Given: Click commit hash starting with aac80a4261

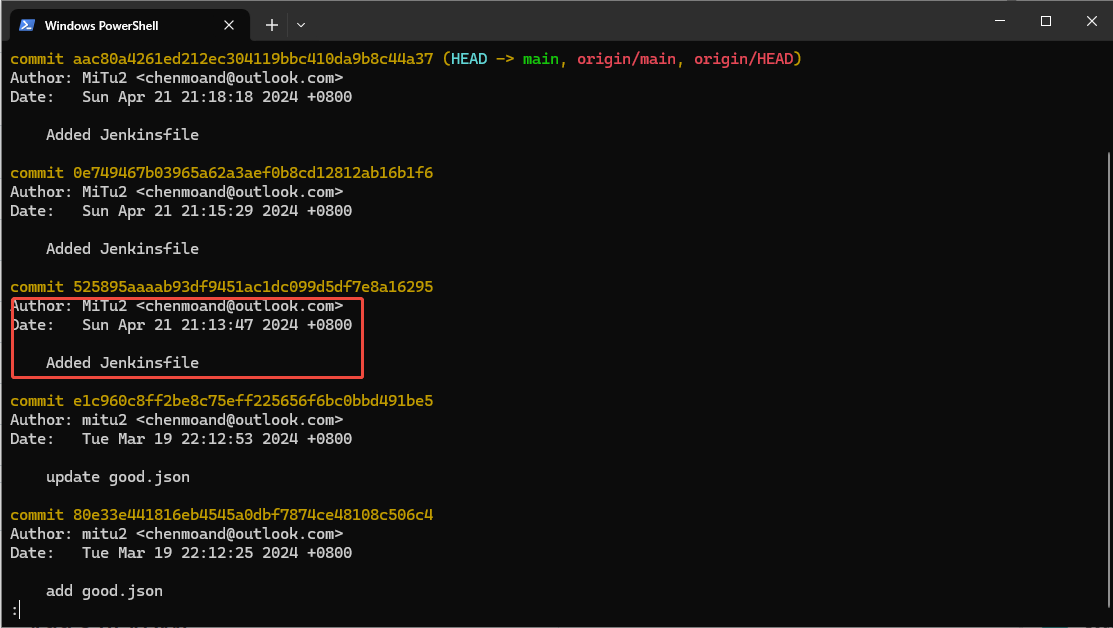Looking at the screenshot, I should pos(253,59).
